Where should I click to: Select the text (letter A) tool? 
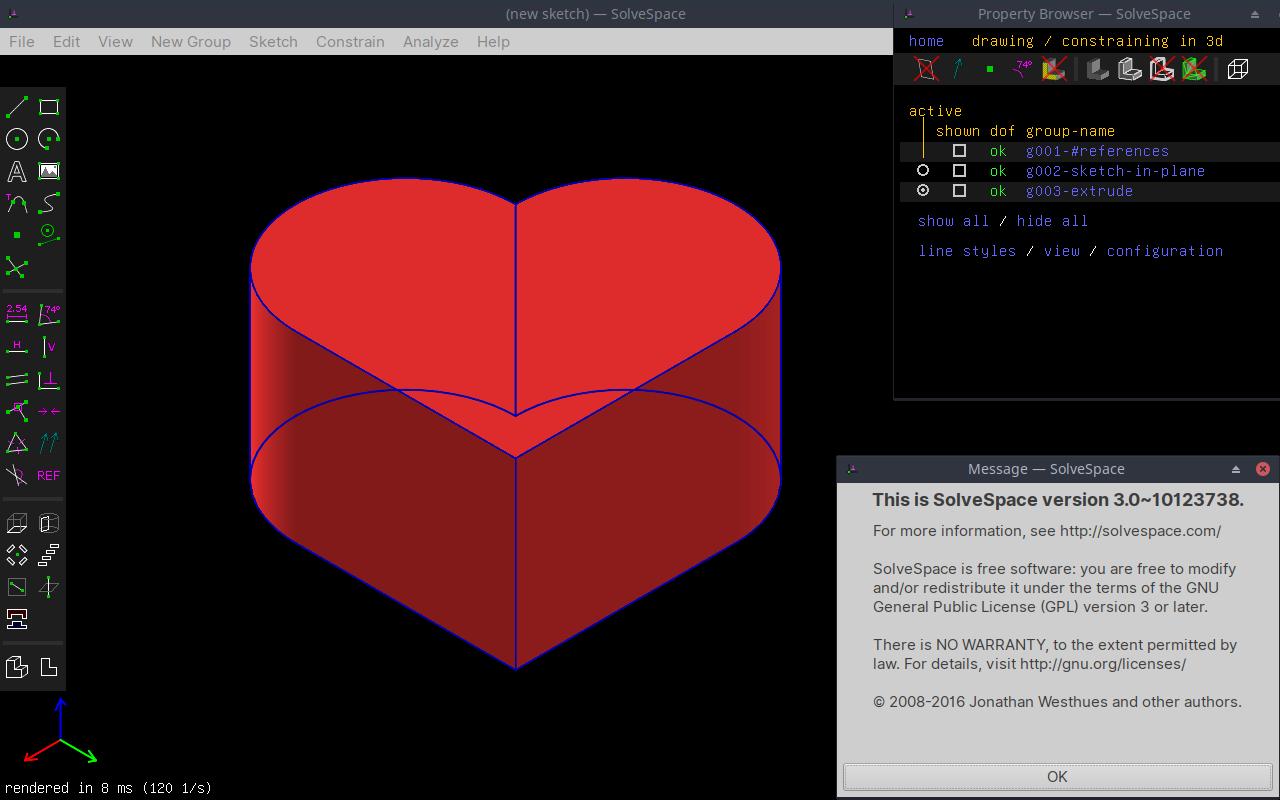(17, 171)
